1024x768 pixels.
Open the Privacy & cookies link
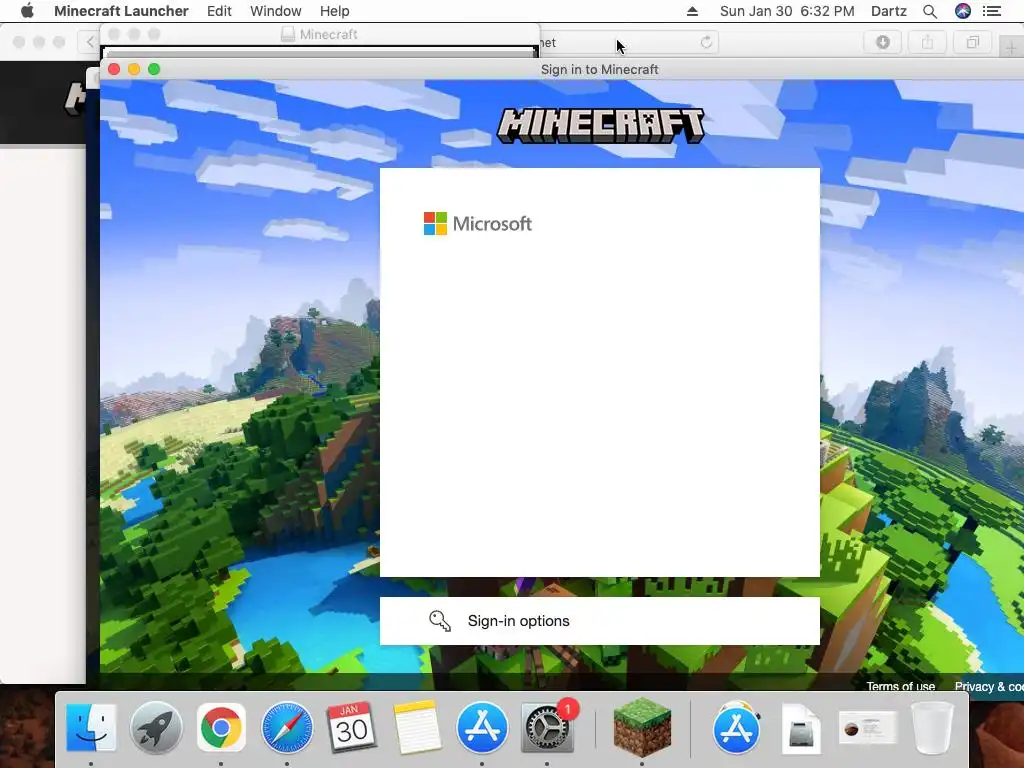point(989,686)
